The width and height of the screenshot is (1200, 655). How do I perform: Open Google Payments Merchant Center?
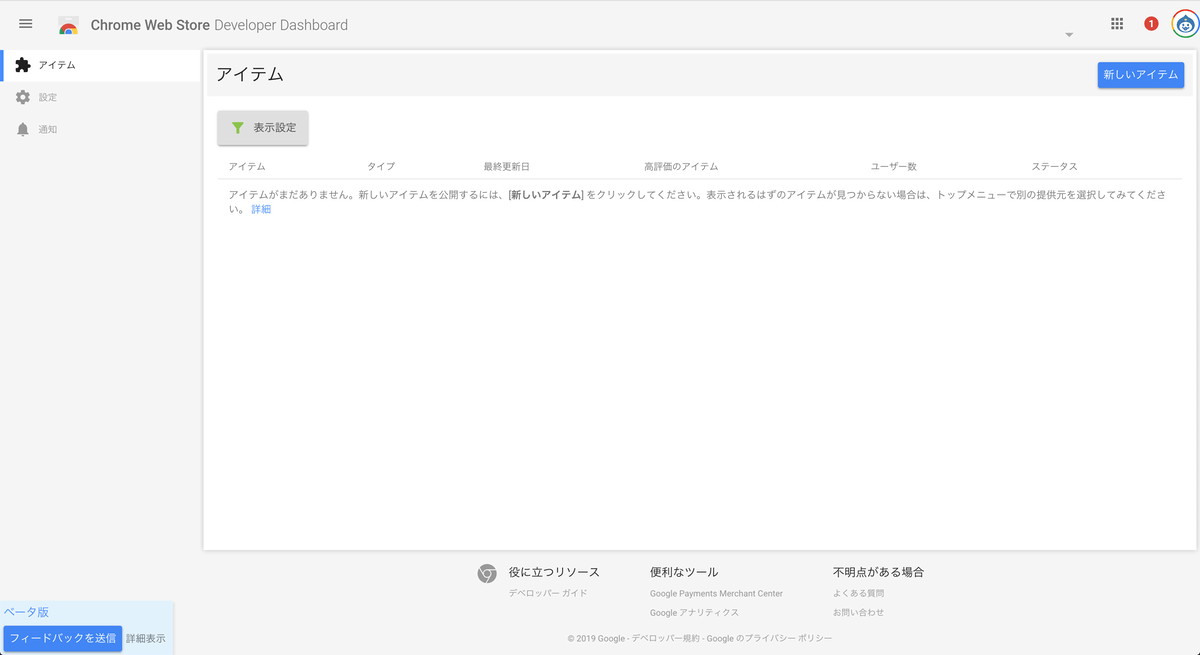tap(716, 592)
